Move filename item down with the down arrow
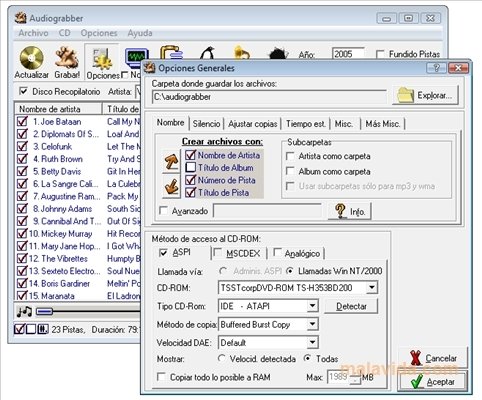Image resolution: width=482 pixels, height=400 pixels. click(x=171, y=186)
